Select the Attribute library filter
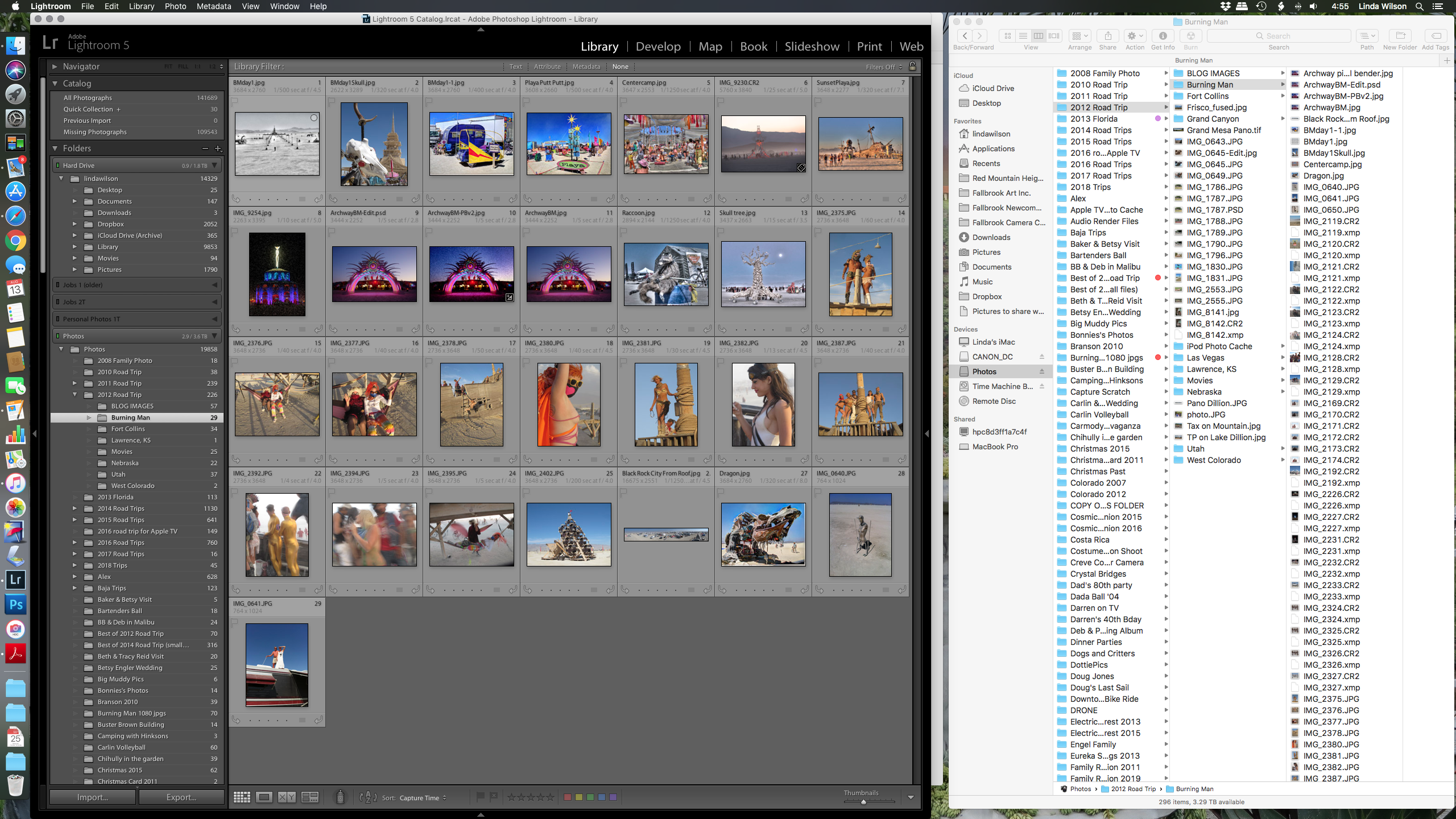 547,67
